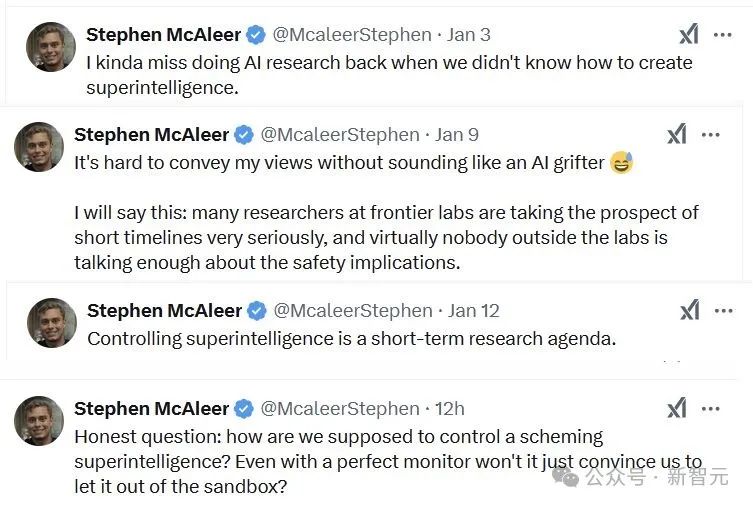This screenshot has width=753, height=507.
Task: Open Stephen McAleer's name on the Jan 3 tweet
Action: coord(164,35)
